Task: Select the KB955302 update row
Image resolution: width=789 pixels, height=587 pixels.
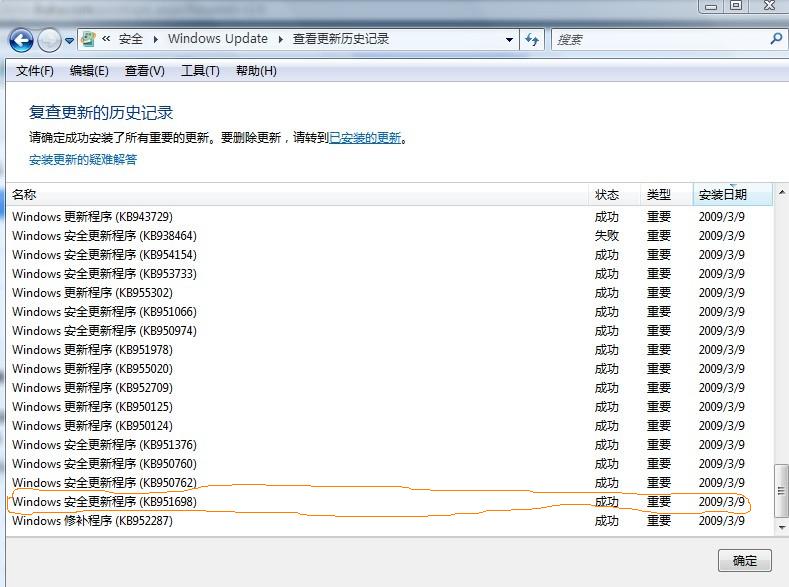Action: pos(389,293)
